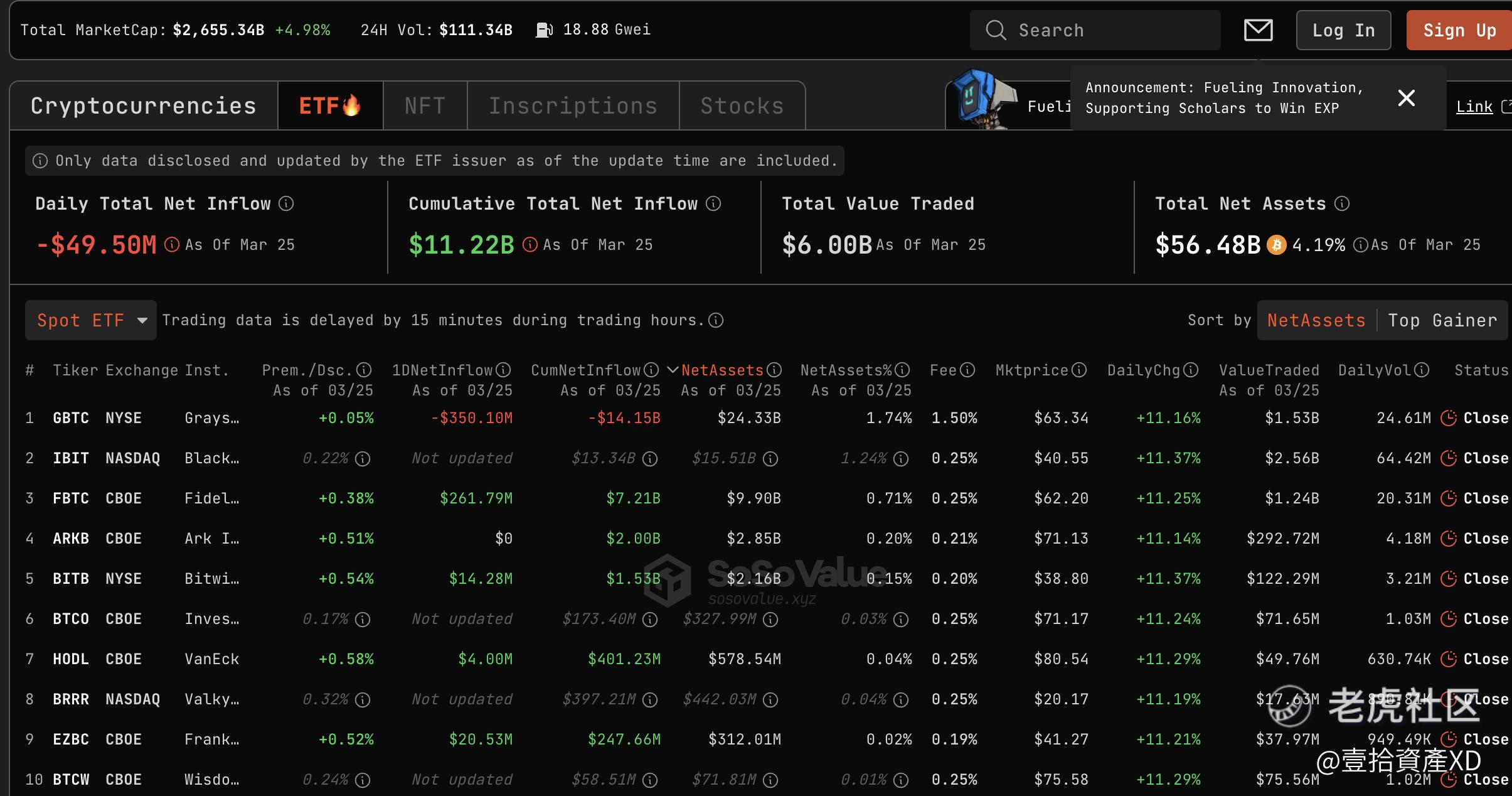Click info icon after trading delay notice

coord(716,320)
